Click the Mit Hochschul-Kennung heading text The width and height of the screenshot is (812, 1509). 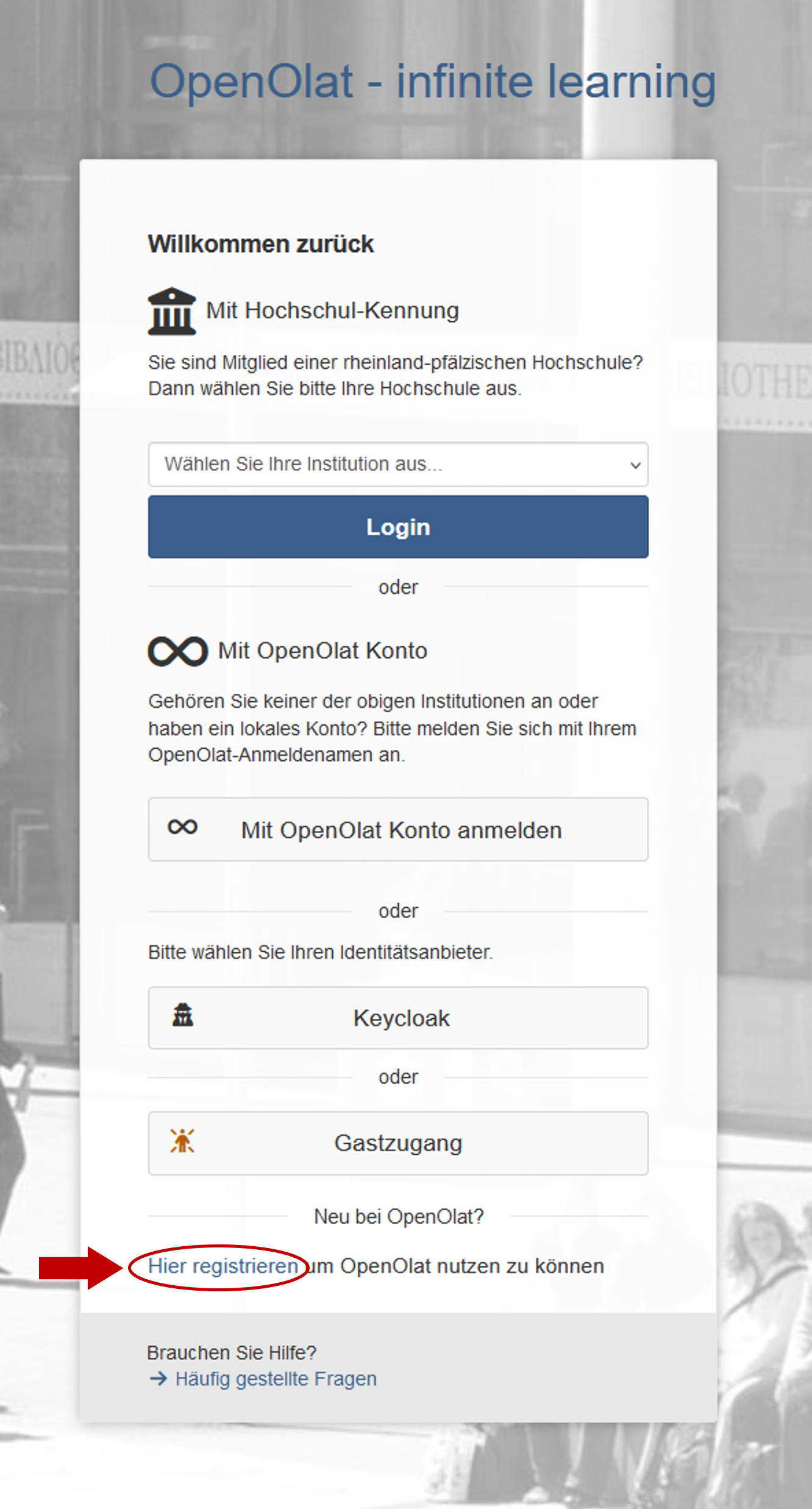332,310
